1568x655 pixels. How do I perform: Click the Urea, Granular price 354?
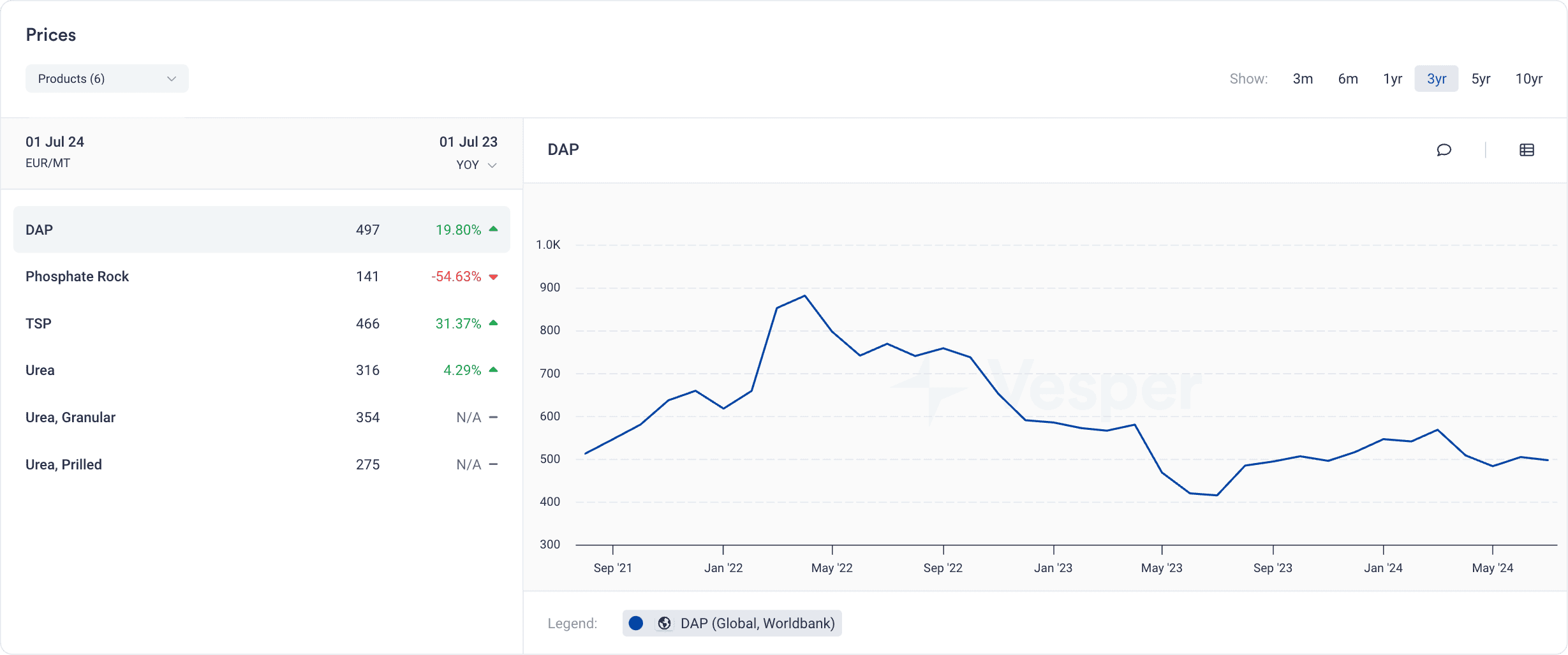click(367, 417)
